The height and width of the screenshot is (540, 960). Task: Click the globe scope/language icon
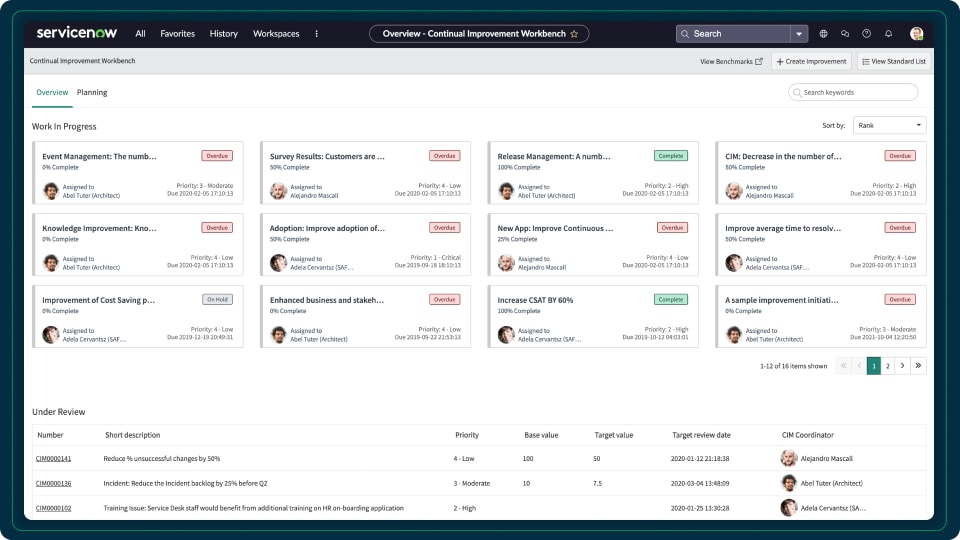click(x=823, y=33)
